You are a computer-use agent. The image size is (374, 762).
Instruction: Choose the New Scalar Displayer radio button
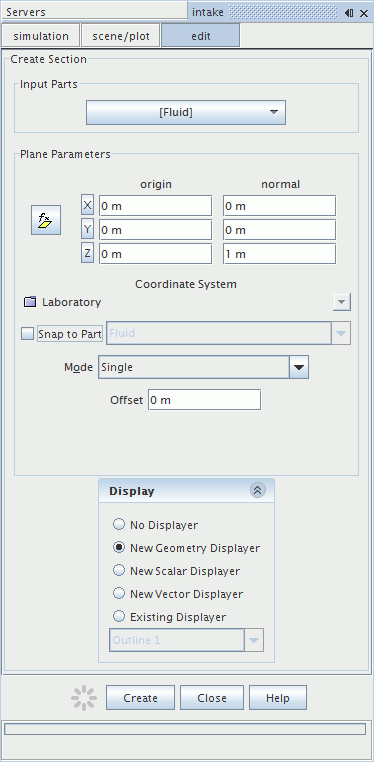[x=119, y=571]
